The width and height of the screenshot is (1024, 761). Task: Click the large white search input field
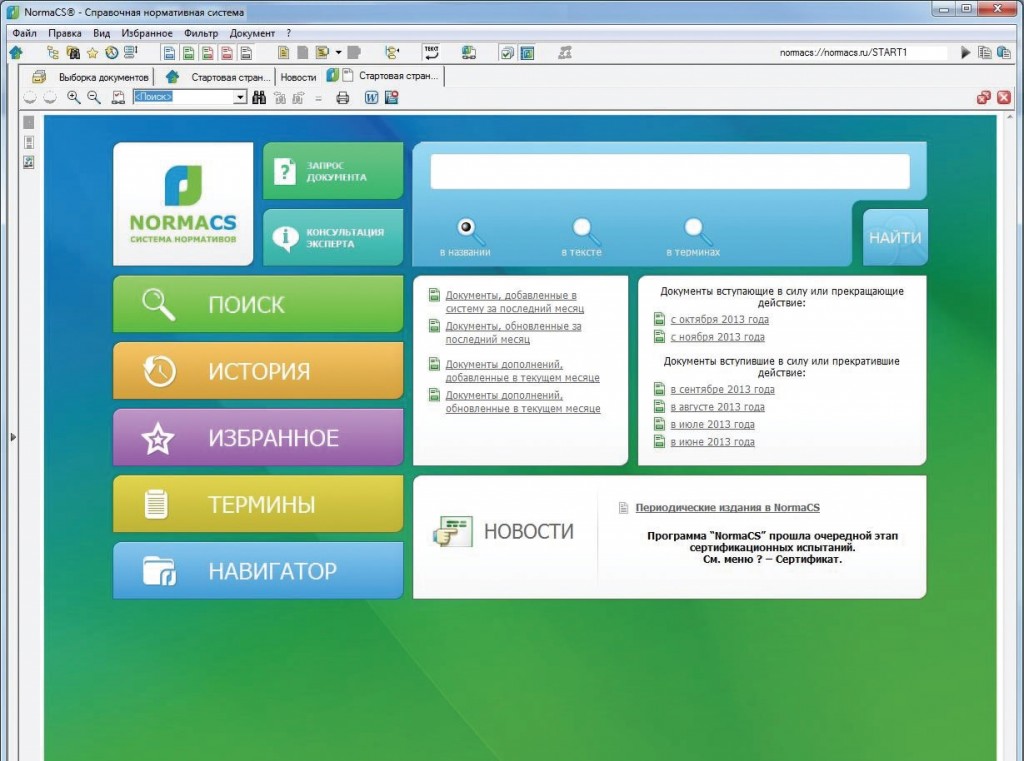coord(670,172)
